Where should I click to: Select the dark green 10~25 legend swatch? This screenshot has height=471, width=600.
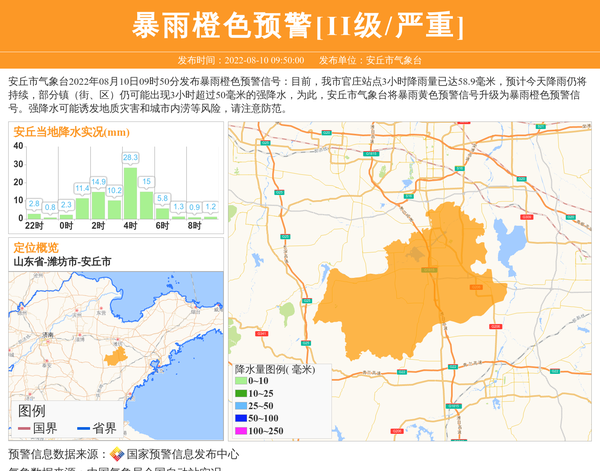[240, 394]
